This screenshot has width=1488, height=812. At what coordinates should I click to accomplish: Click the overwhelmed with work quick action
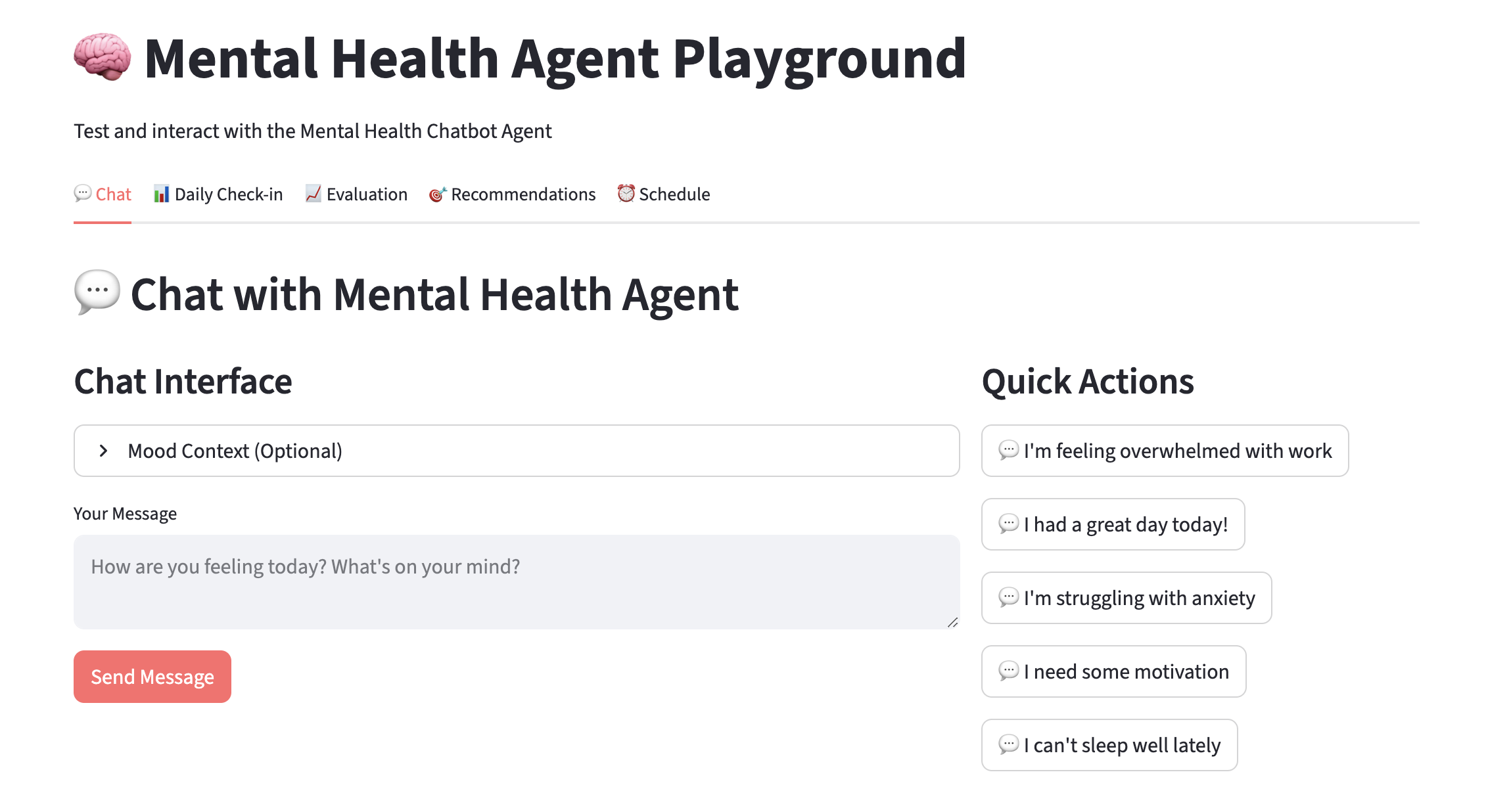click(1165, 451)
